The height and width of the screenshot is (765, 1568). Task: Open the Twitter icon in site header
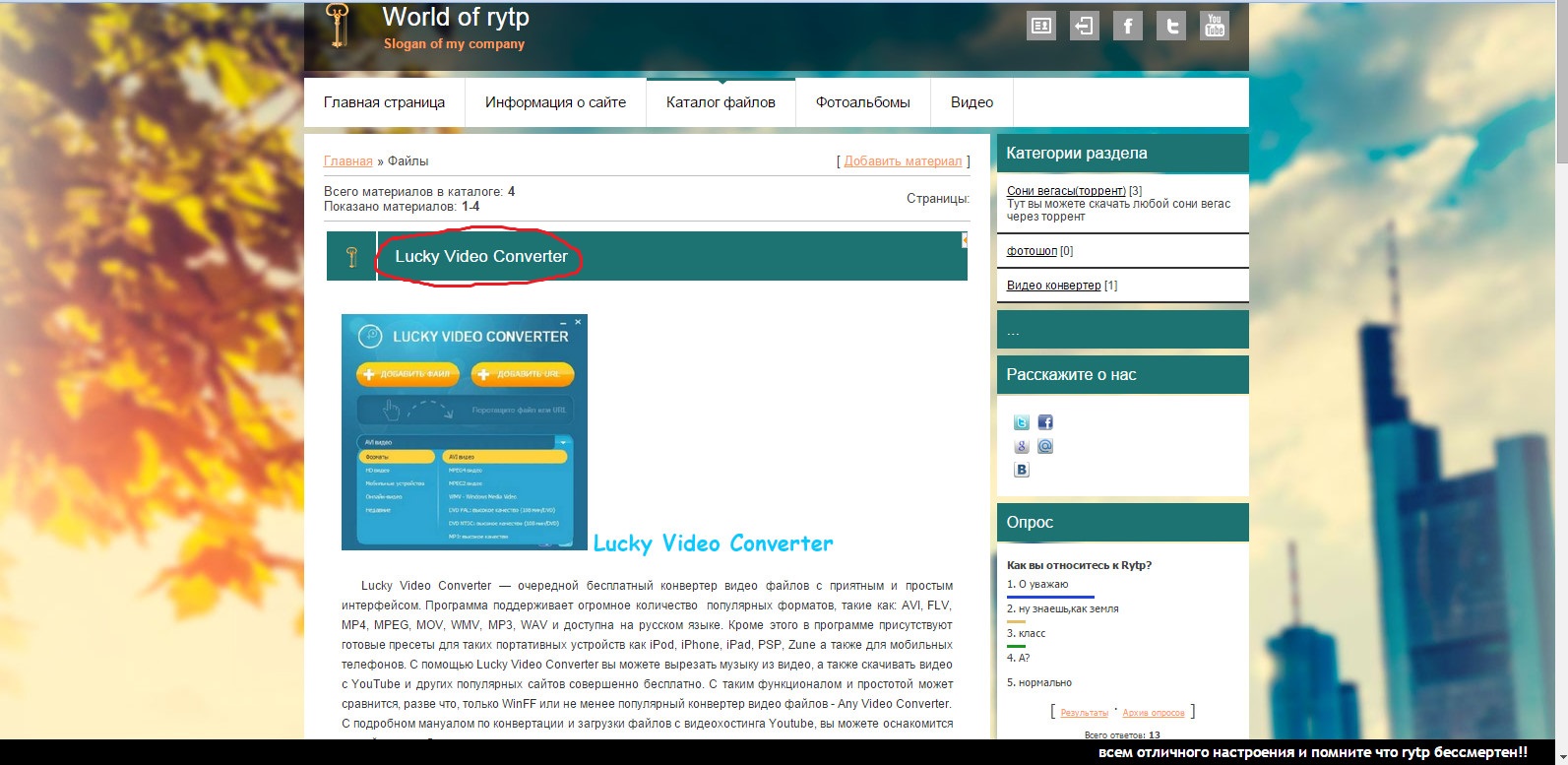click(1171, 26)
